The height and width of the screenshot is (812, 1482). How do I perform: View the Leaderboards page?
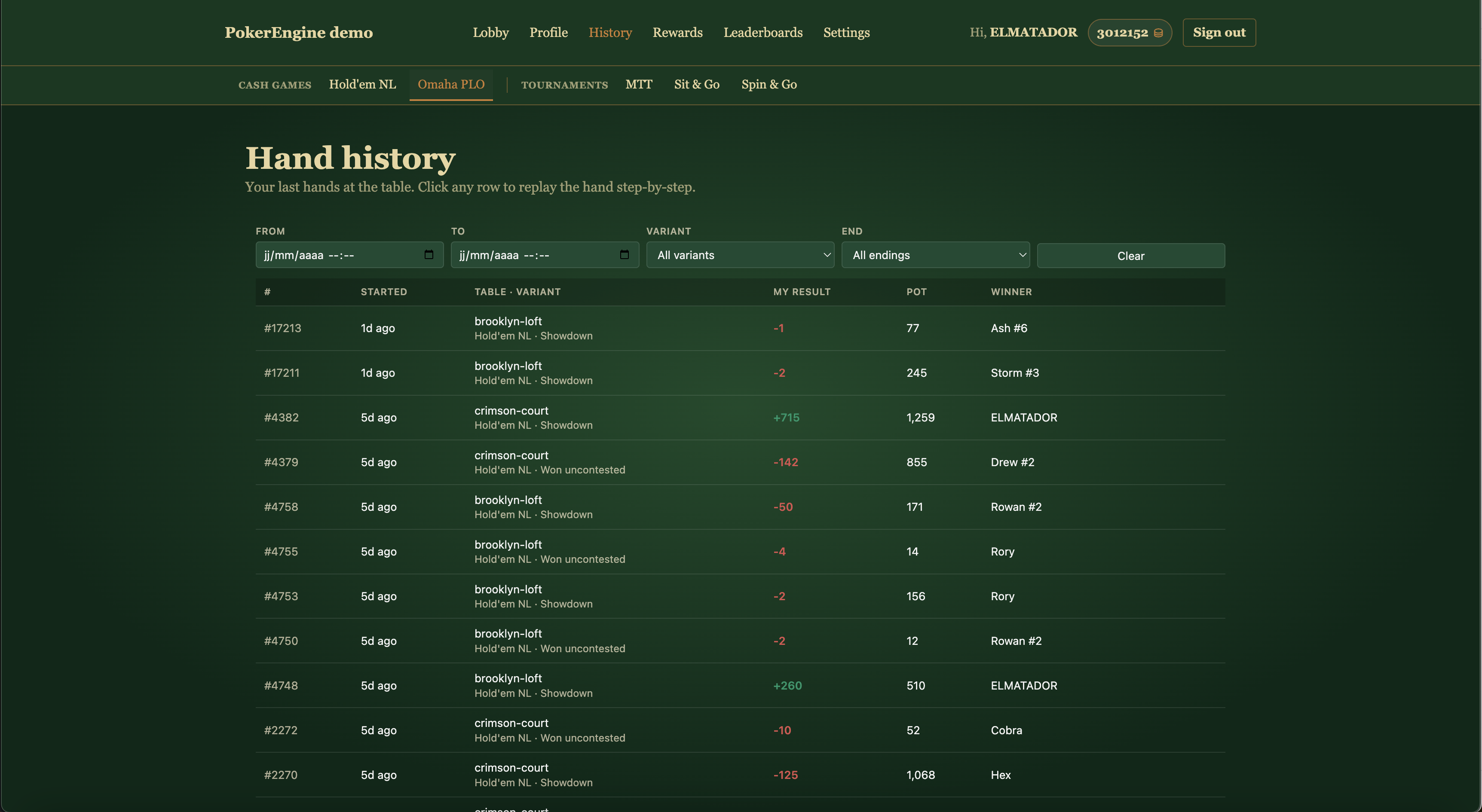763,32
